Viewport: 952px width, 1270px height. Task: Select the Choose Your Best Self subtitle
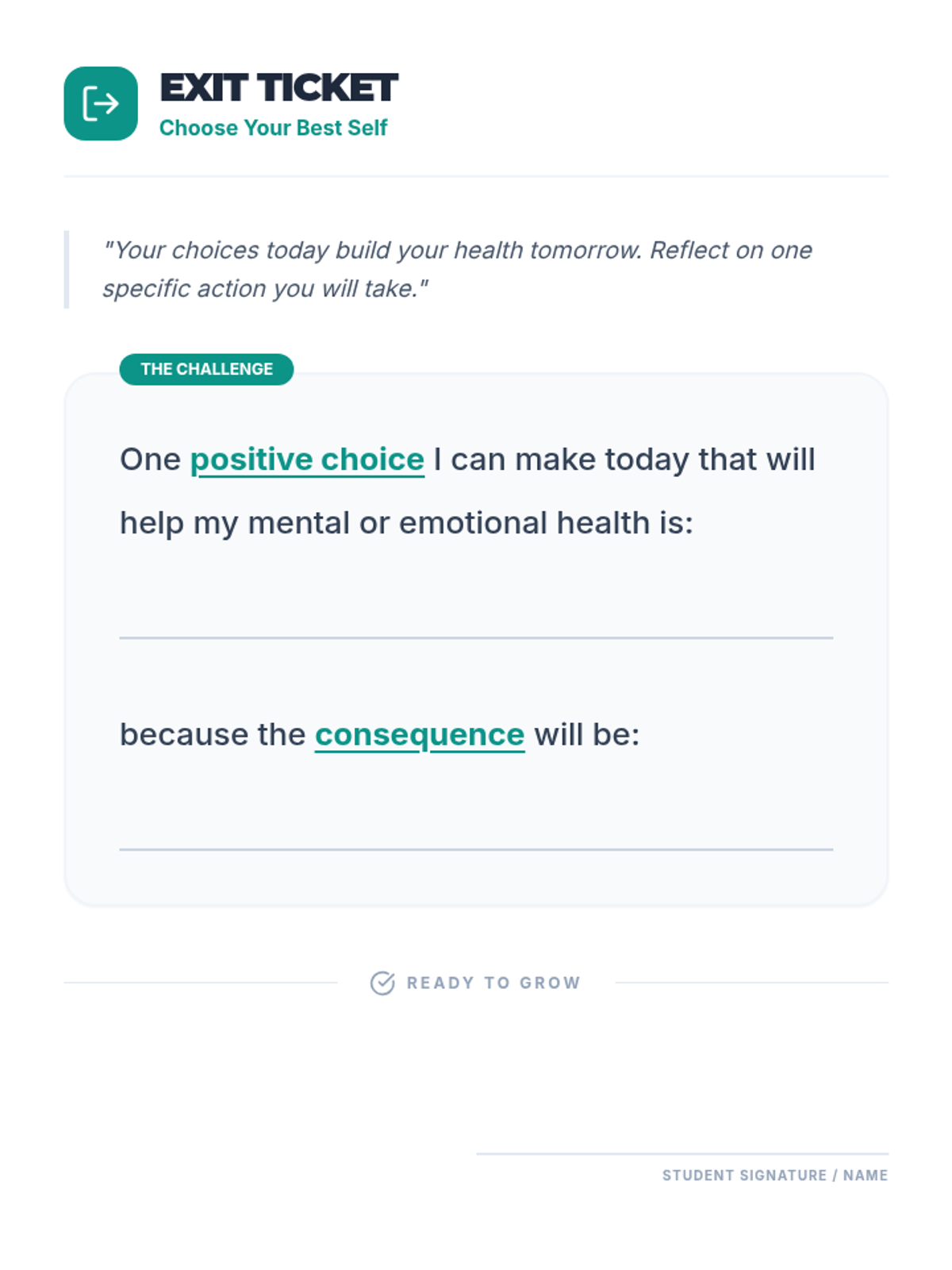[x=273, y=128]
